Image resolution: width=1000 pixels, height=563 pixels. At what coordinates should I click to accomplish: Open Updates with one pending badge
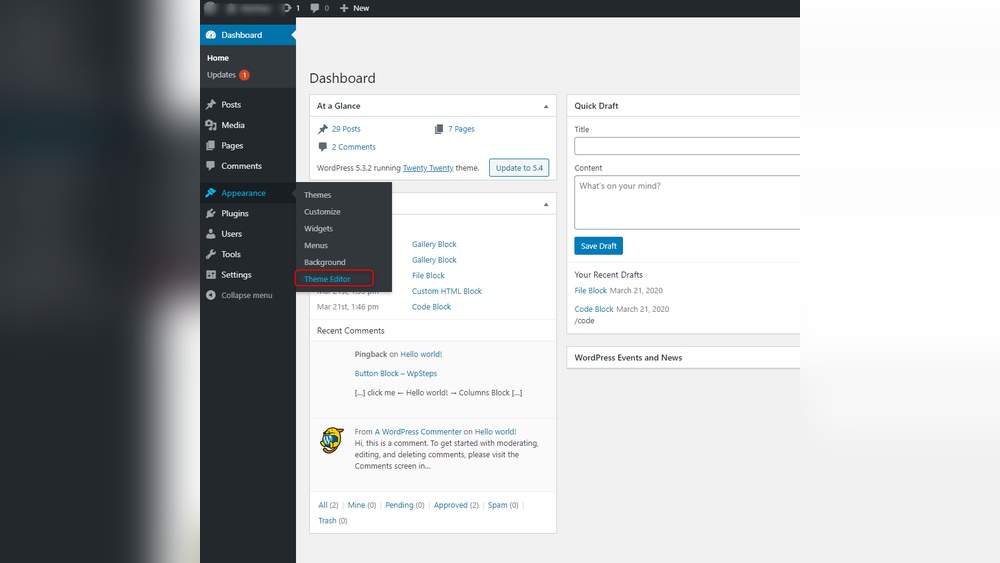pos(228,75)
